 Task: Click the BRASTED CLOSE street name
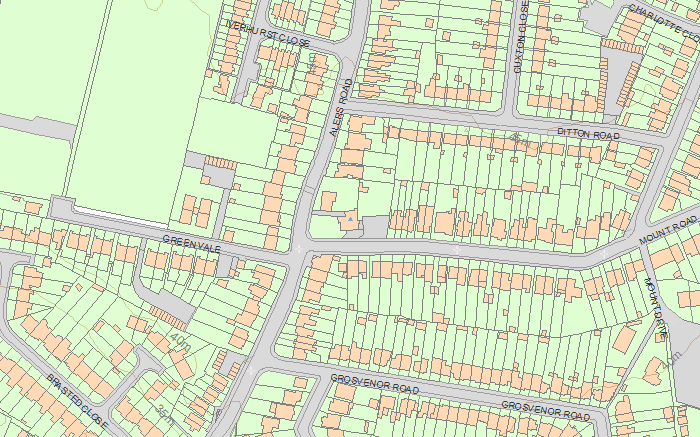coord(77,401)
